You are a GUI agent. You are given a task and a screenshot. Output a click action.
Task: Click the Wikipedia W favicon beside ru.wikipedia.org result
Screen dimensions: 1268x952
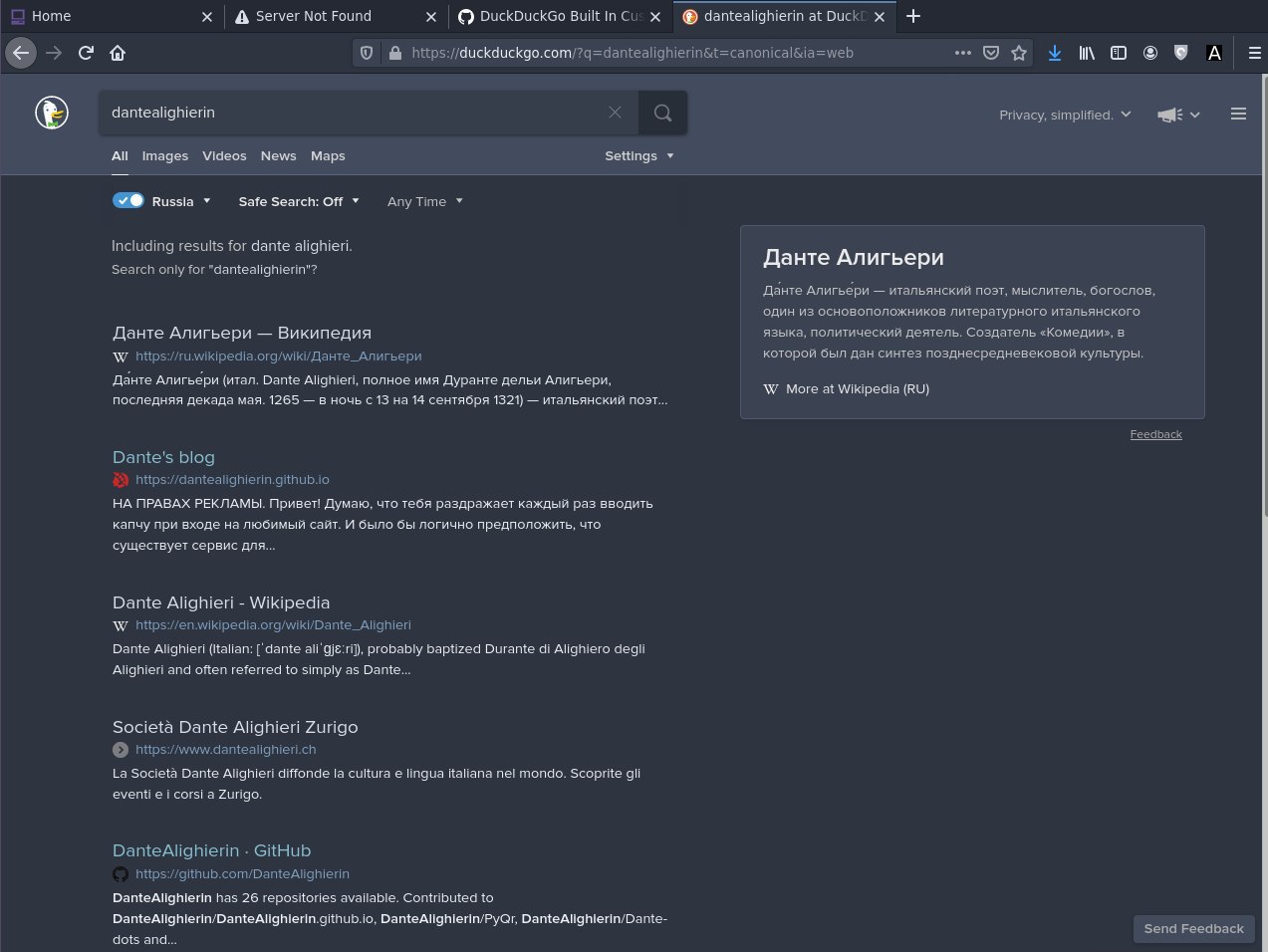point(121,357)
